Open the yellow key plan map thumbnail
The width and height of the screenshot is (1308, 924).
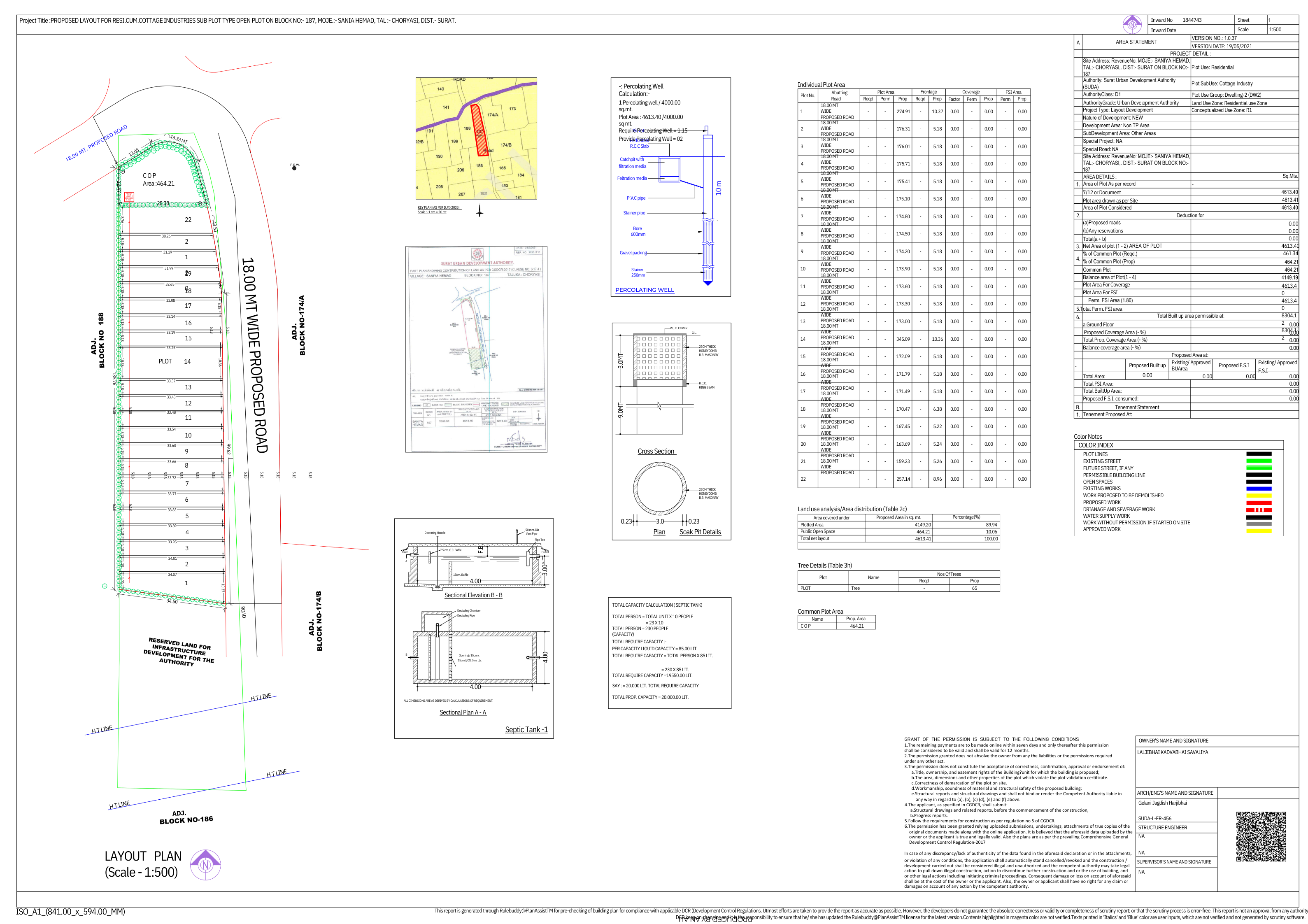pos(476,138)
